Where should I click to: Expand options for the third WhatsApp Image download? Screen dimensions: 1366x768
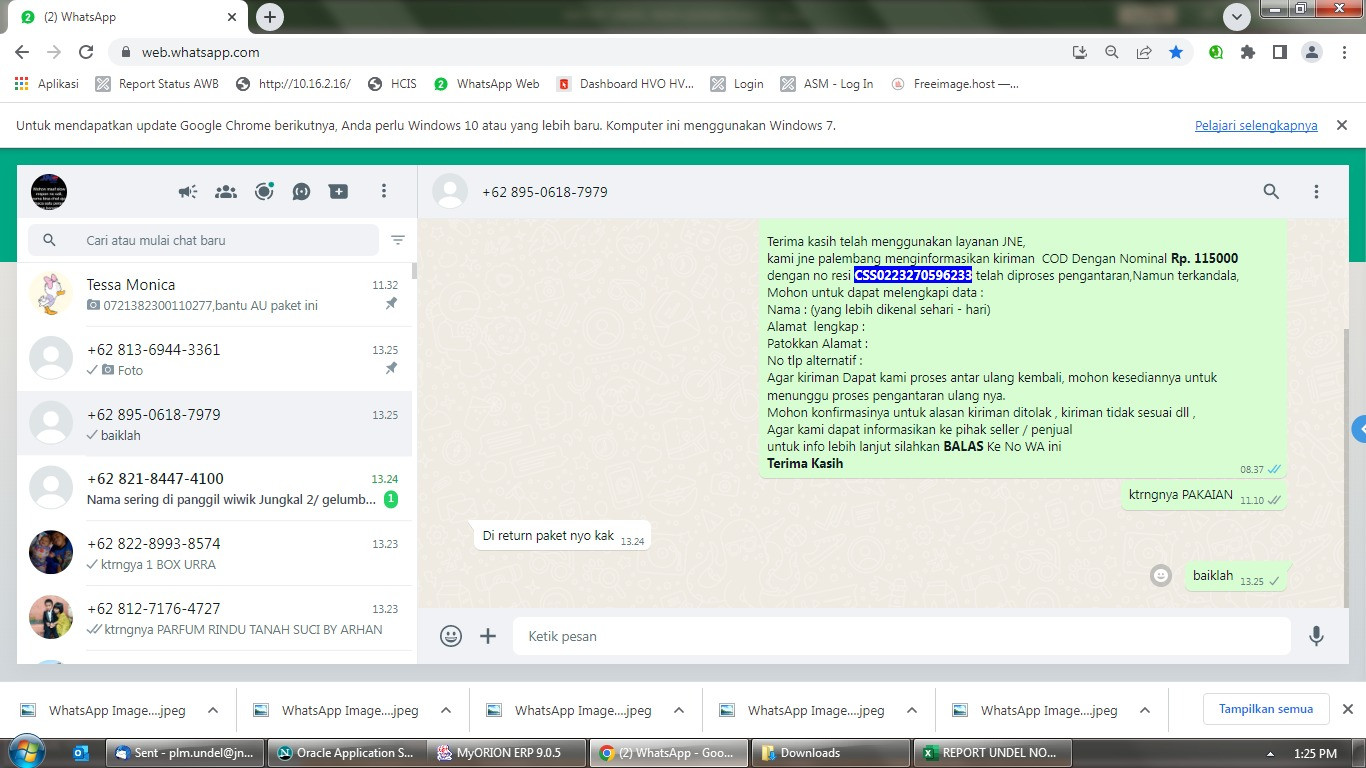679,710
